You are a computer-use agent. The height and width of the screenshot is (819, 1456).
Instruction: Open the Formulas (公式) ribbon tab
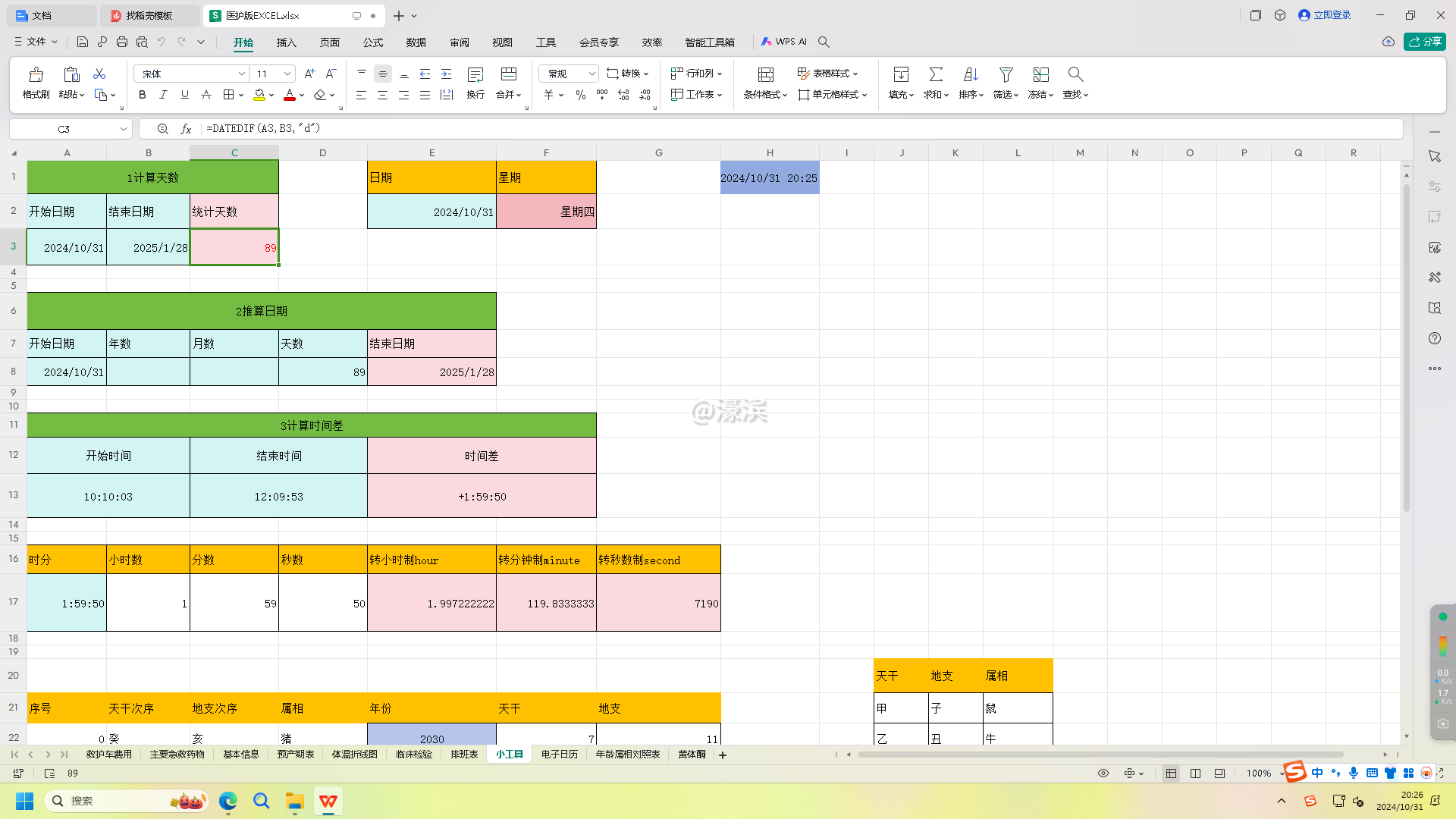coord(372,42)
